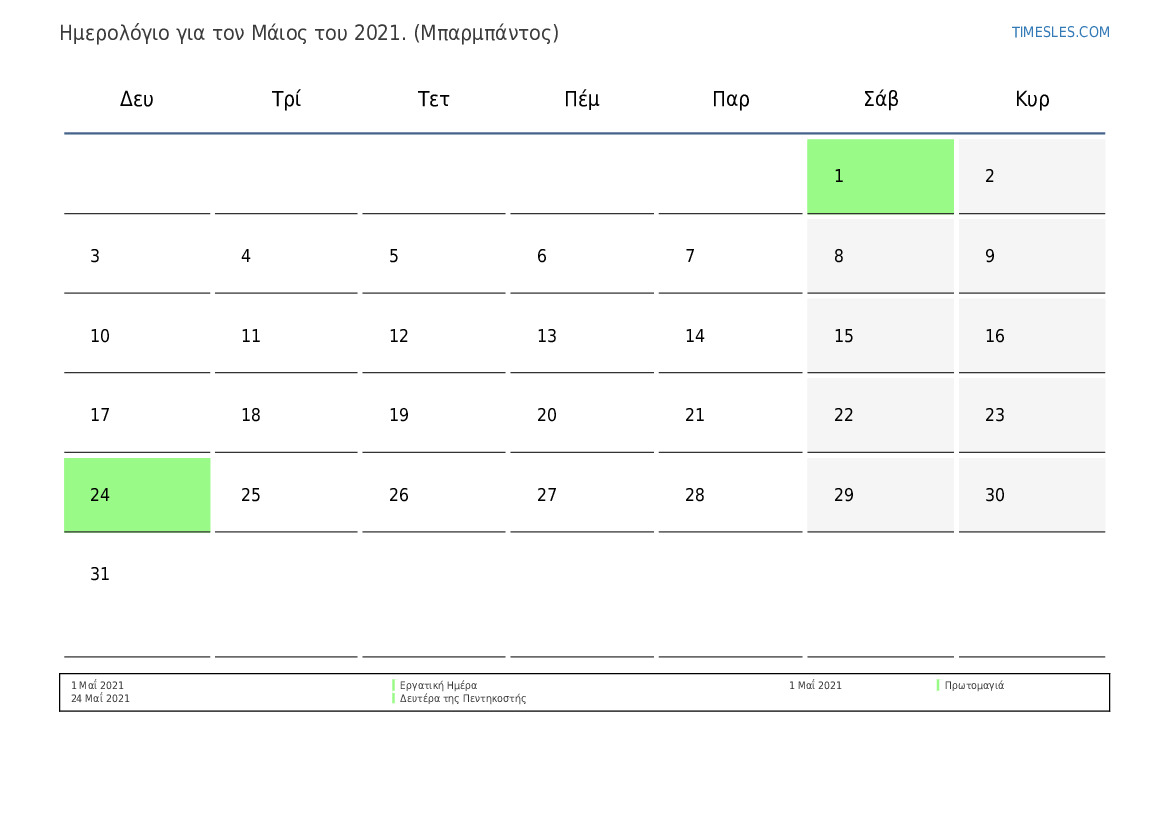This screenshot has height=827, width=1169.
Task: Click the Εργατική Ημέρα legend entry
Action: click(x=438, y=685)
